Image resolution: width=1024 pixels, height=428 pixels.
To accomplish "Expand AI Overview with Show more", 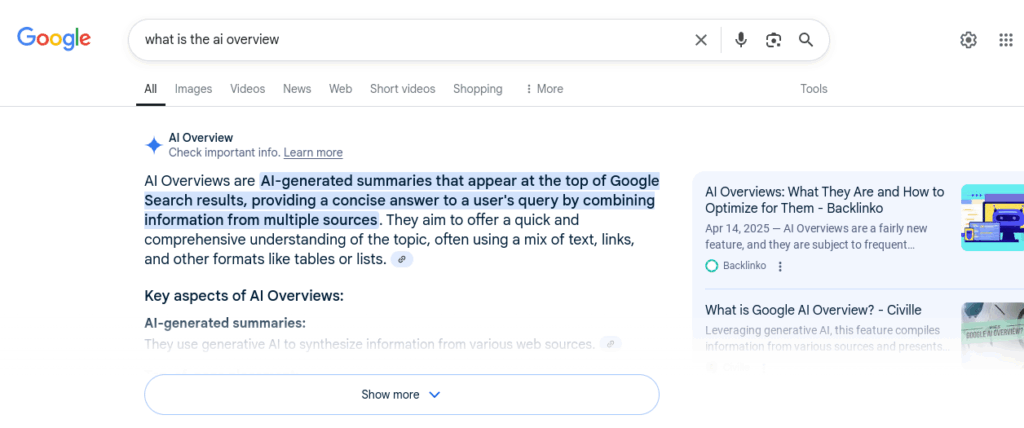I will [401, 394].
